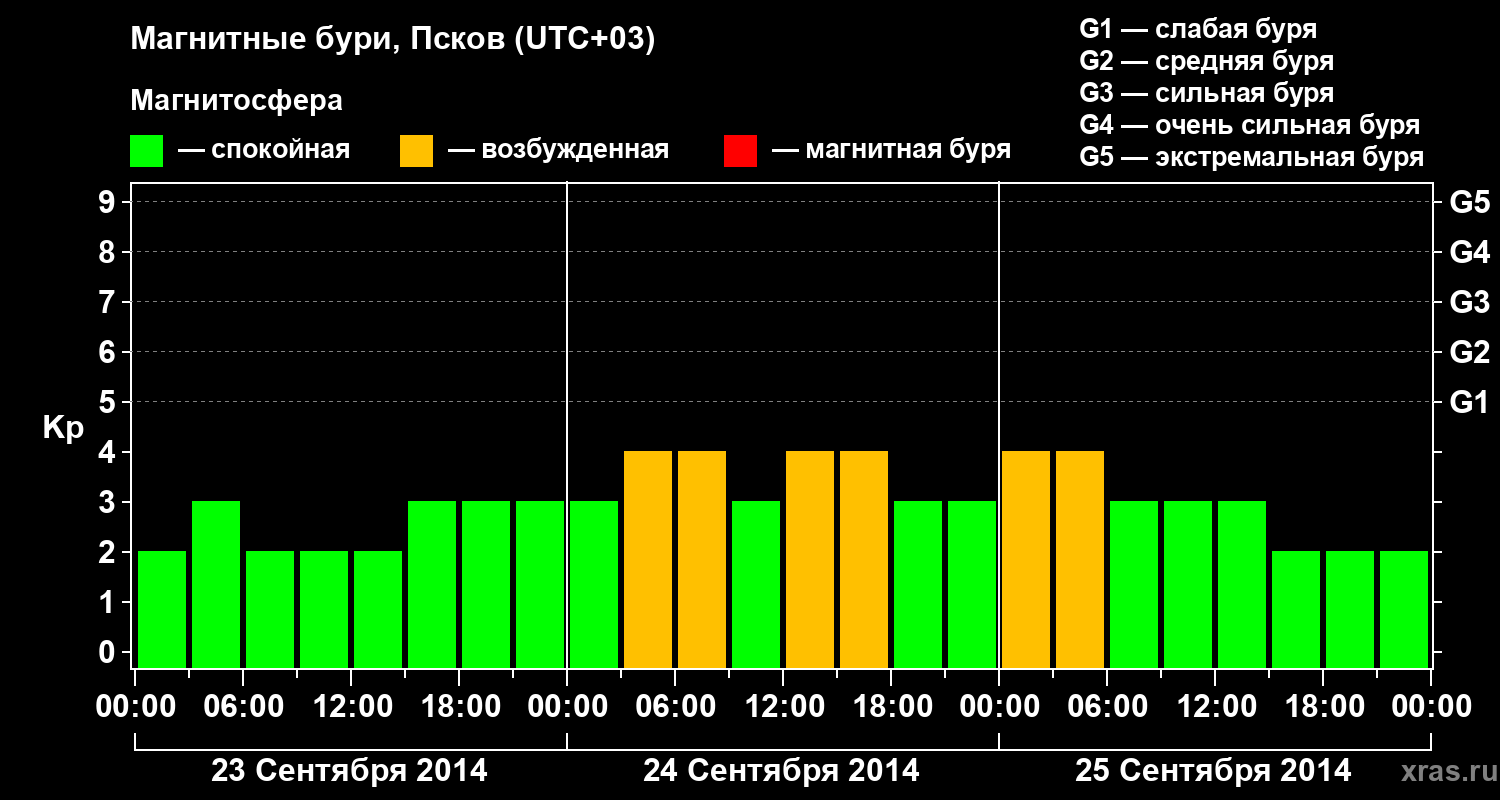Click the '23 Сентября 2014' date label
This screenshot has height=800, width=1500.
[x=349, y=770]
